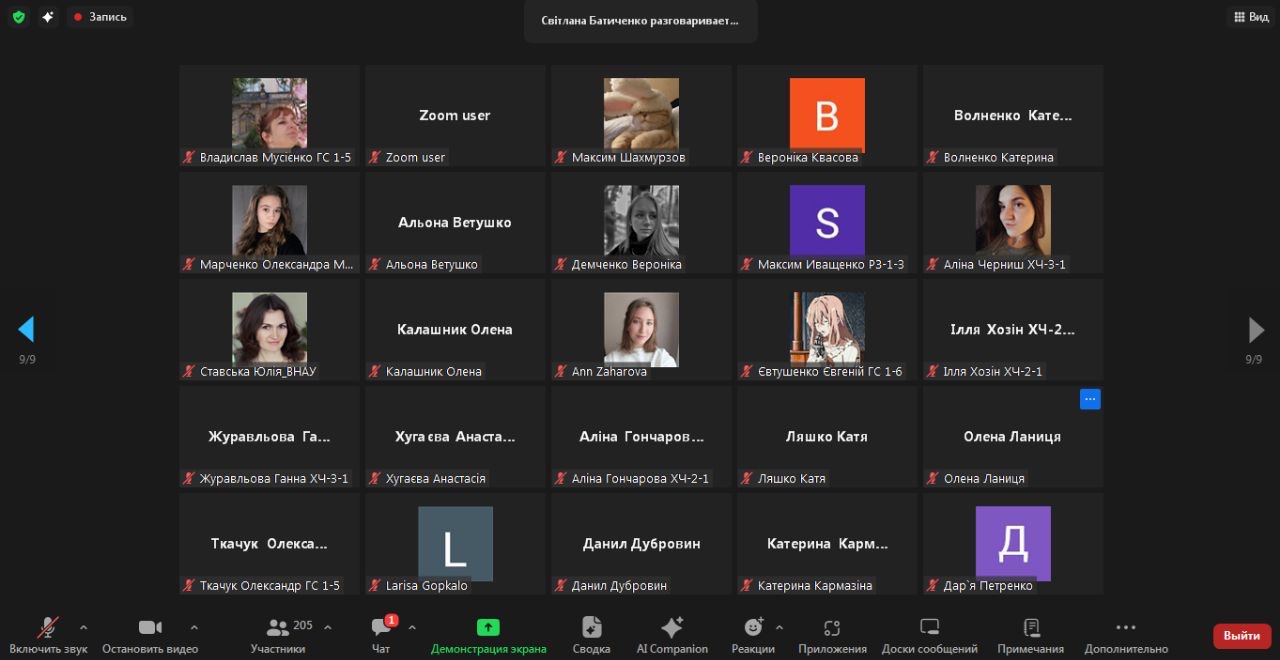Open Примечания notes
Viewport: 1280px width, 660px height.
1030,635
